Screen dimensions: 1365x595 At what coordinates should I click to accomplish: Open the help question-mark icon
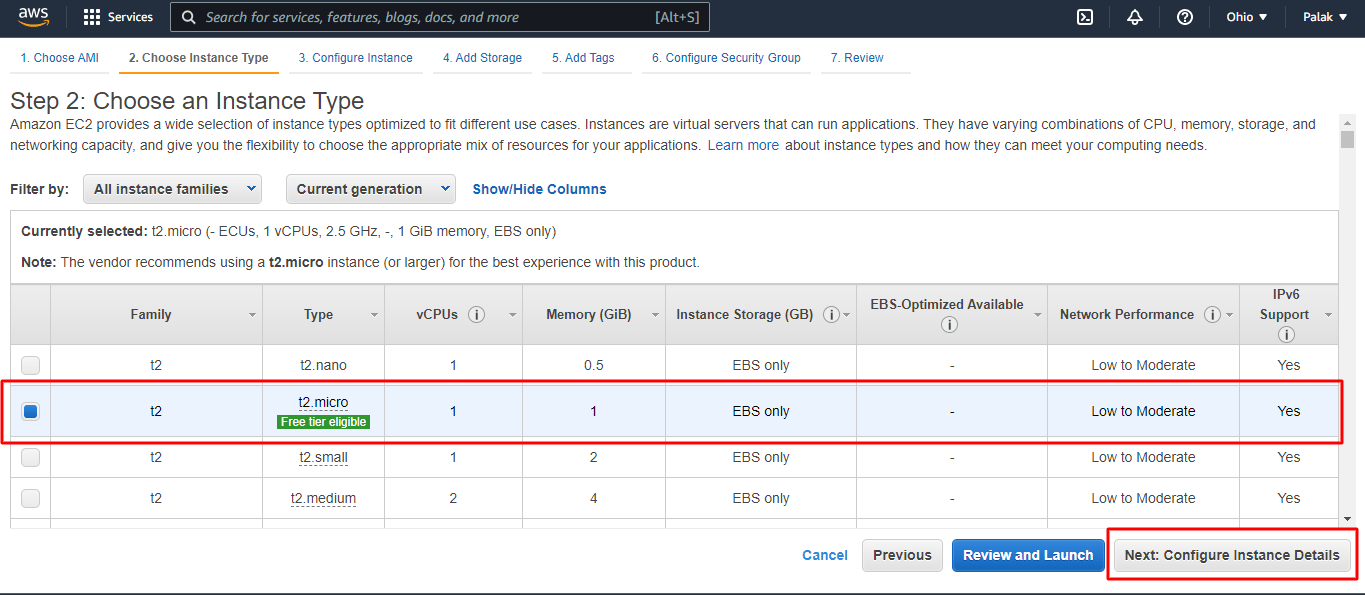click(1185, 17)
